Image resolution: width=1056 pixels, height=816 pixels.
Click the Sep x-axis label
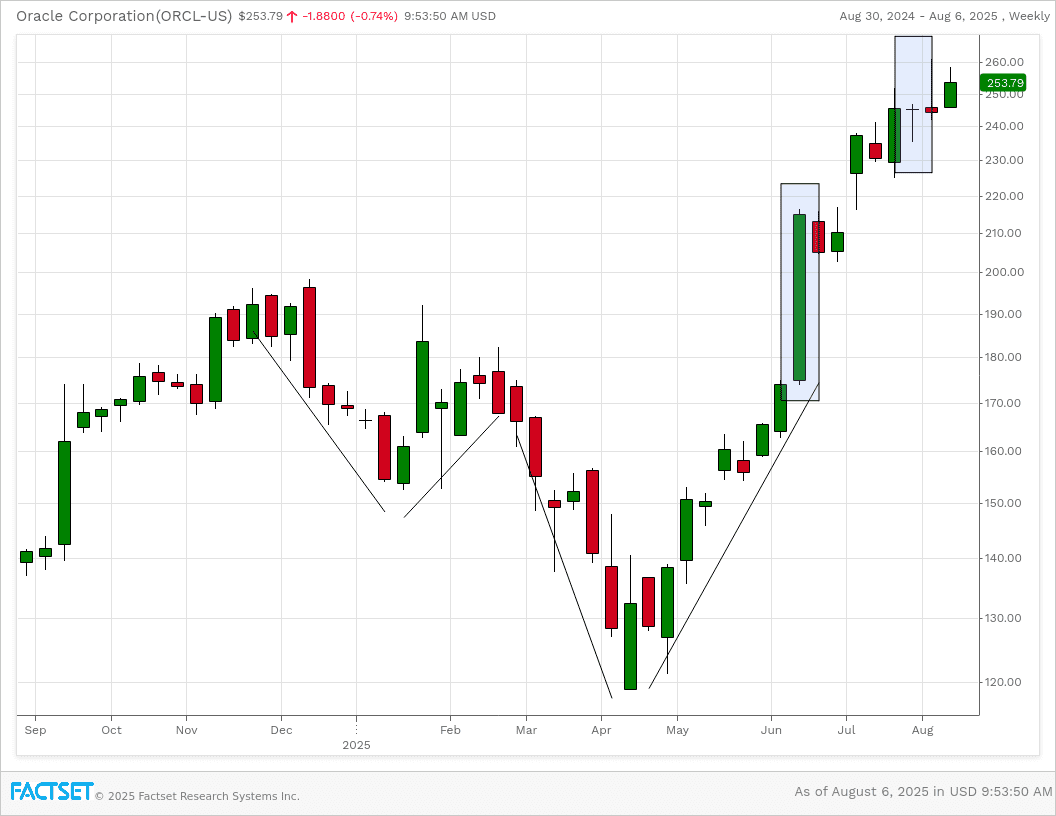coord(35,730)
